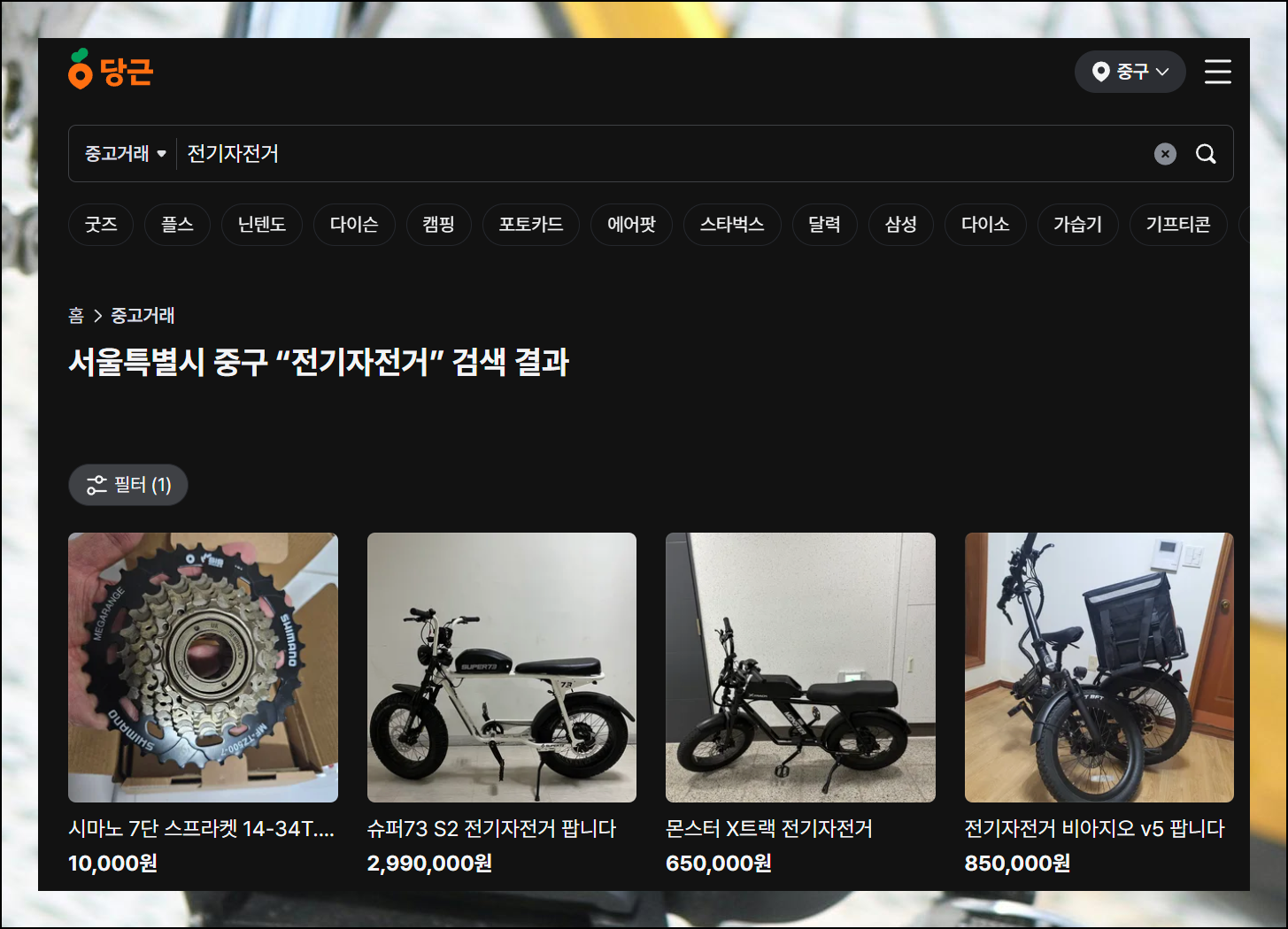Select the 다이소 keyword chip
The width and height of the screenshot is (1288, 929).
click(x=985, y=225)
